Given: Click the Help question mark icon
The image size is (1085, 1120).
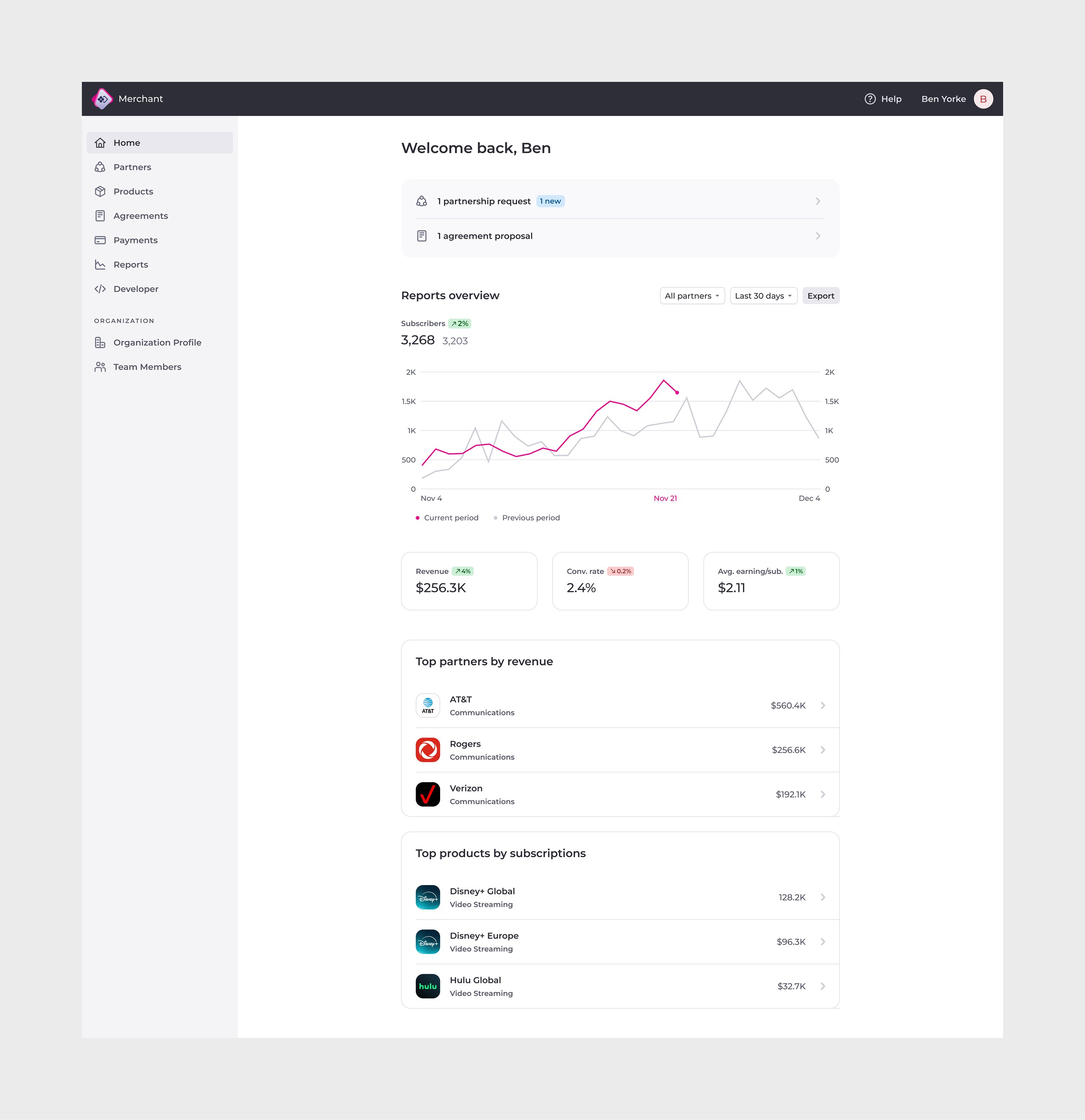Looking at the screenshot, I should point(870,99).
